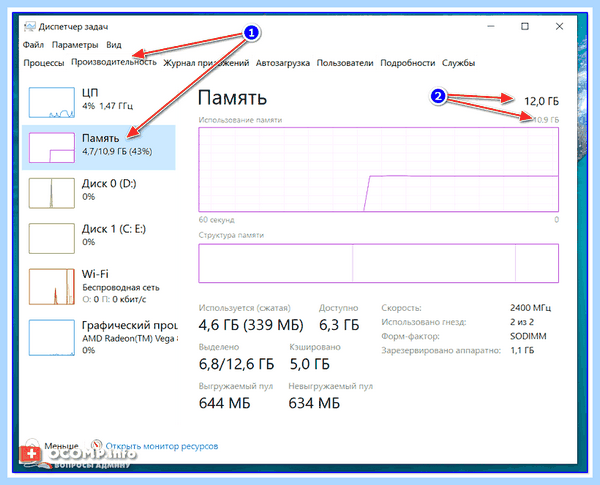Close the Диспетчер задач window

point(559,26)
